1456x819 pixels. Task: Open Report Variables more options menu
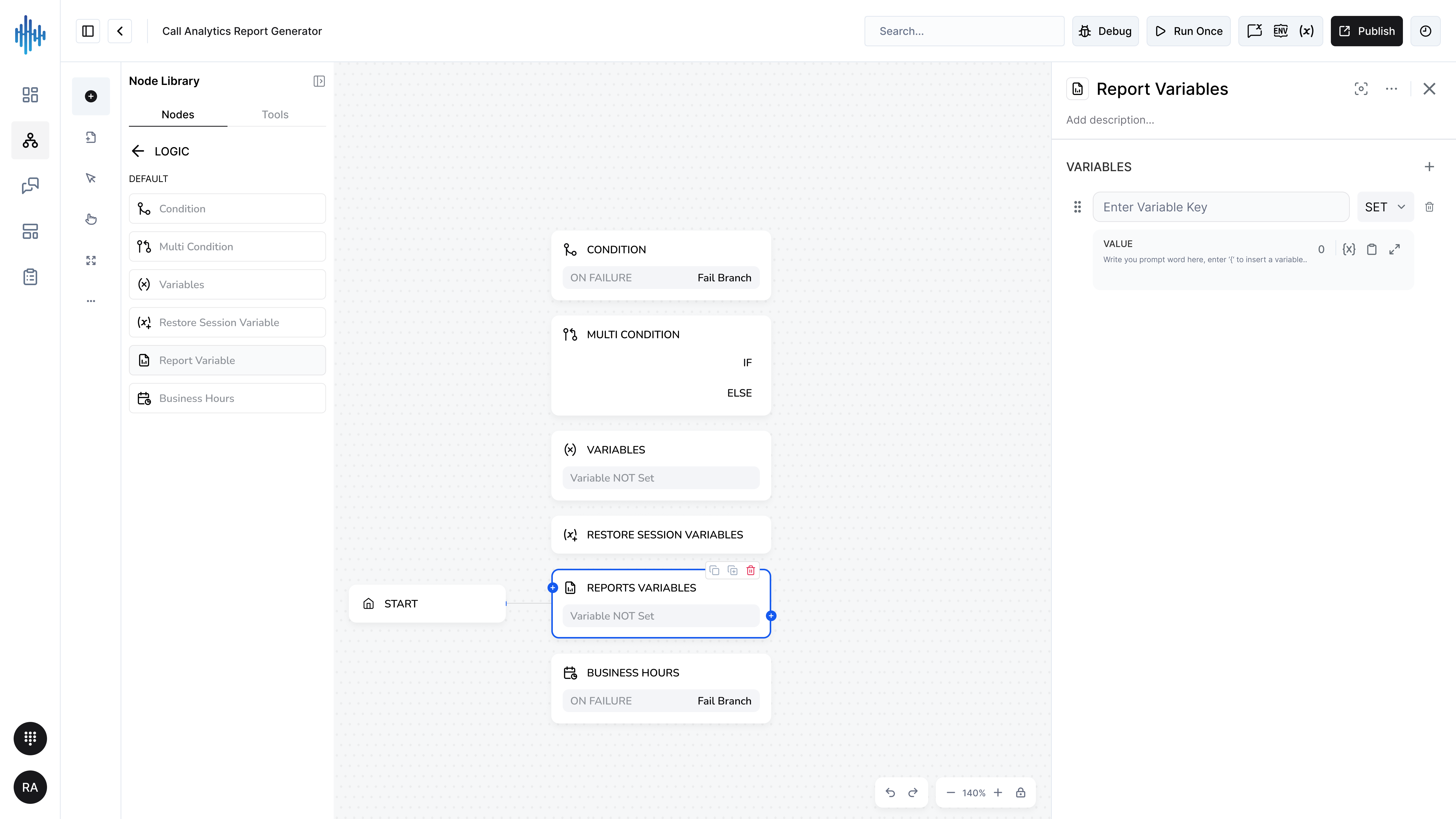(x=1392, y=89)
